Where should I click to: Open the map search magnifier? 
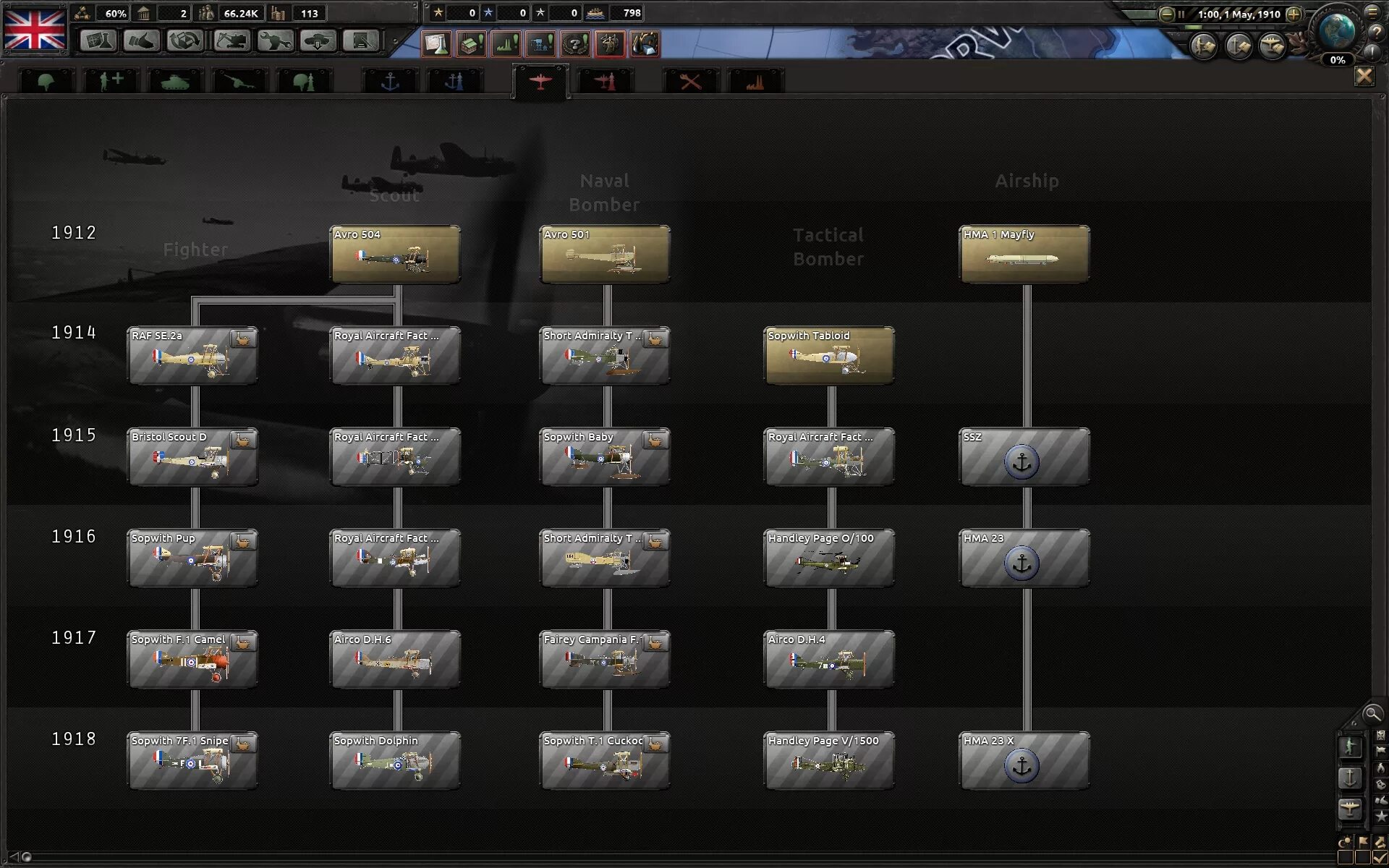point(1372,715)
